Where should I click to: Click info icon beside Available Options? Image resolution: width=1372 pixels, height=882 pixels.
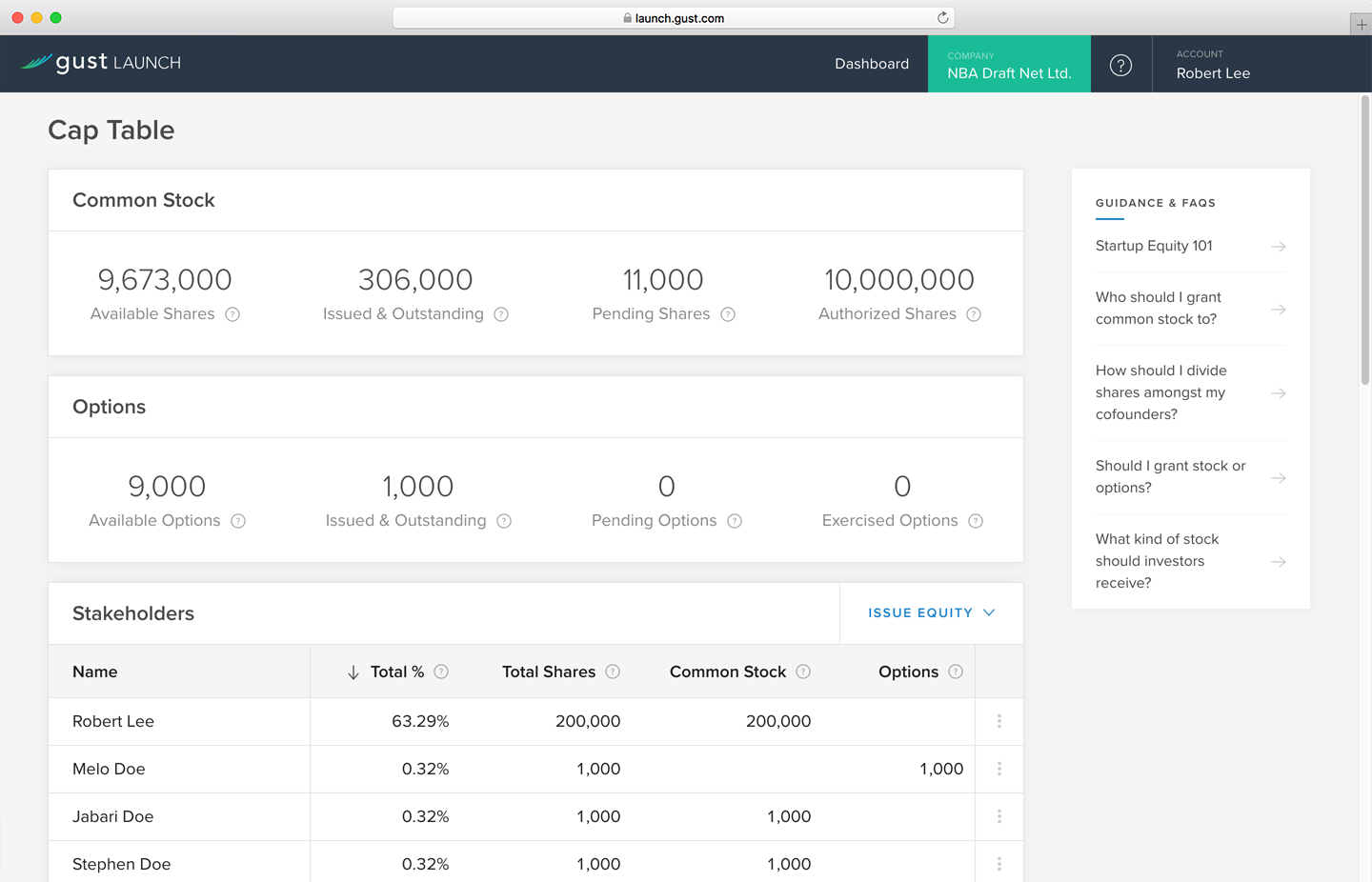tap(238, 521)
